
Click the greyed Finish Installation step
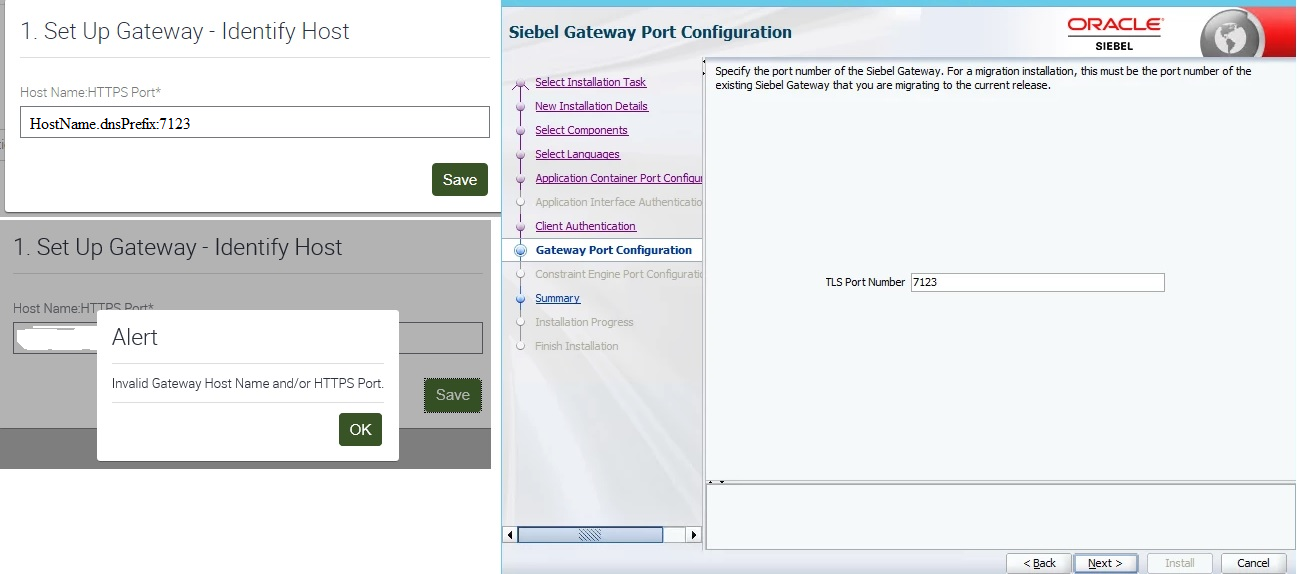(577, 346)
